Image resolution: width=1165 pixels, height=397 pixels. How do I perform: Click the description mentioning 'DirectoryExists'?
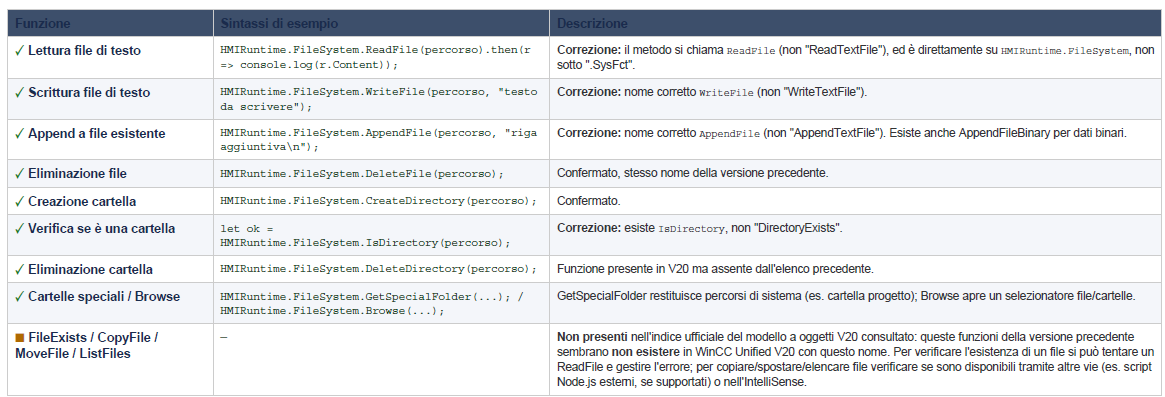[x=699, y=228]
